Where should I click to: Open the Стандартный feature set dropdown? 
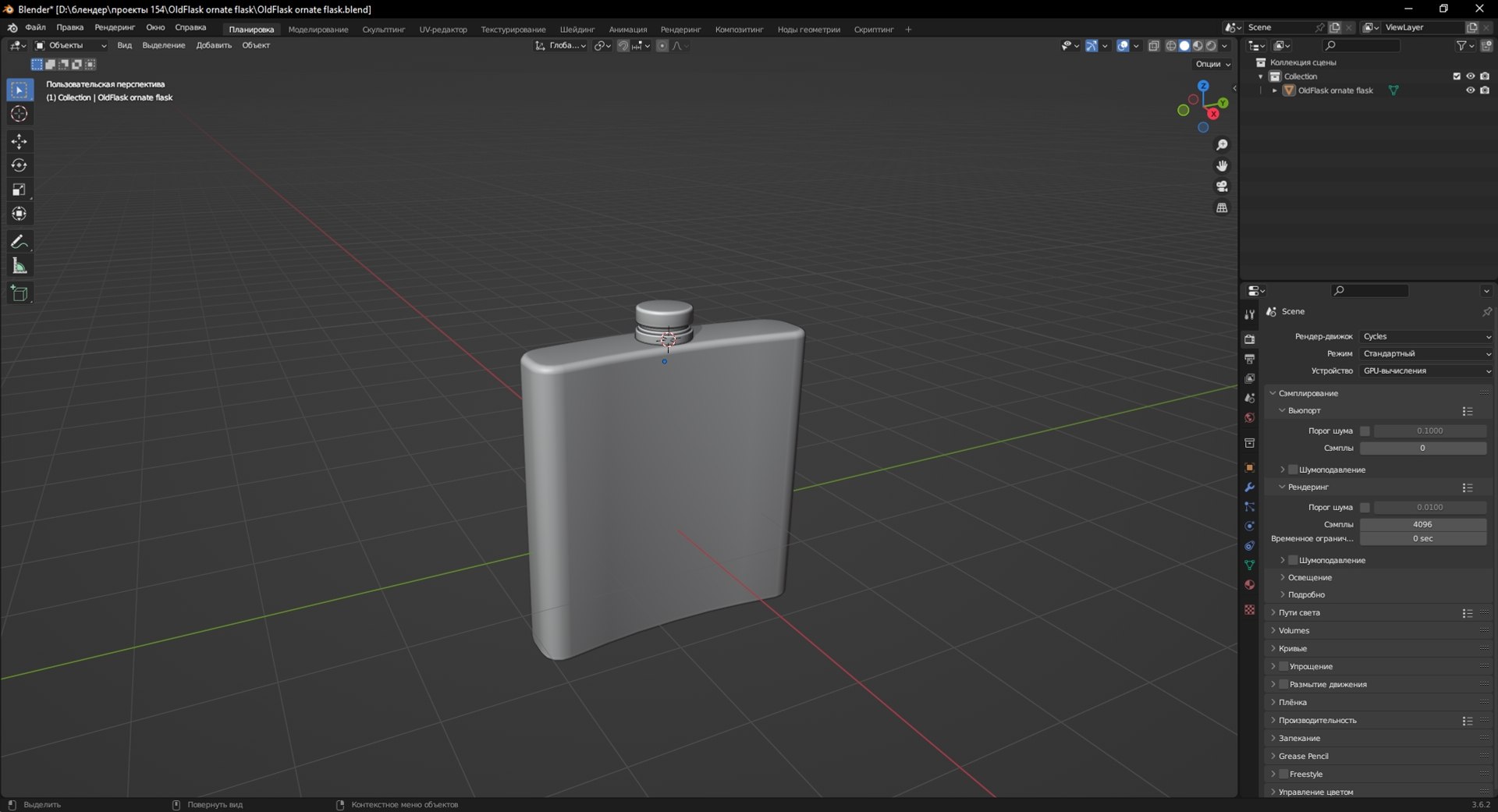1426,354
